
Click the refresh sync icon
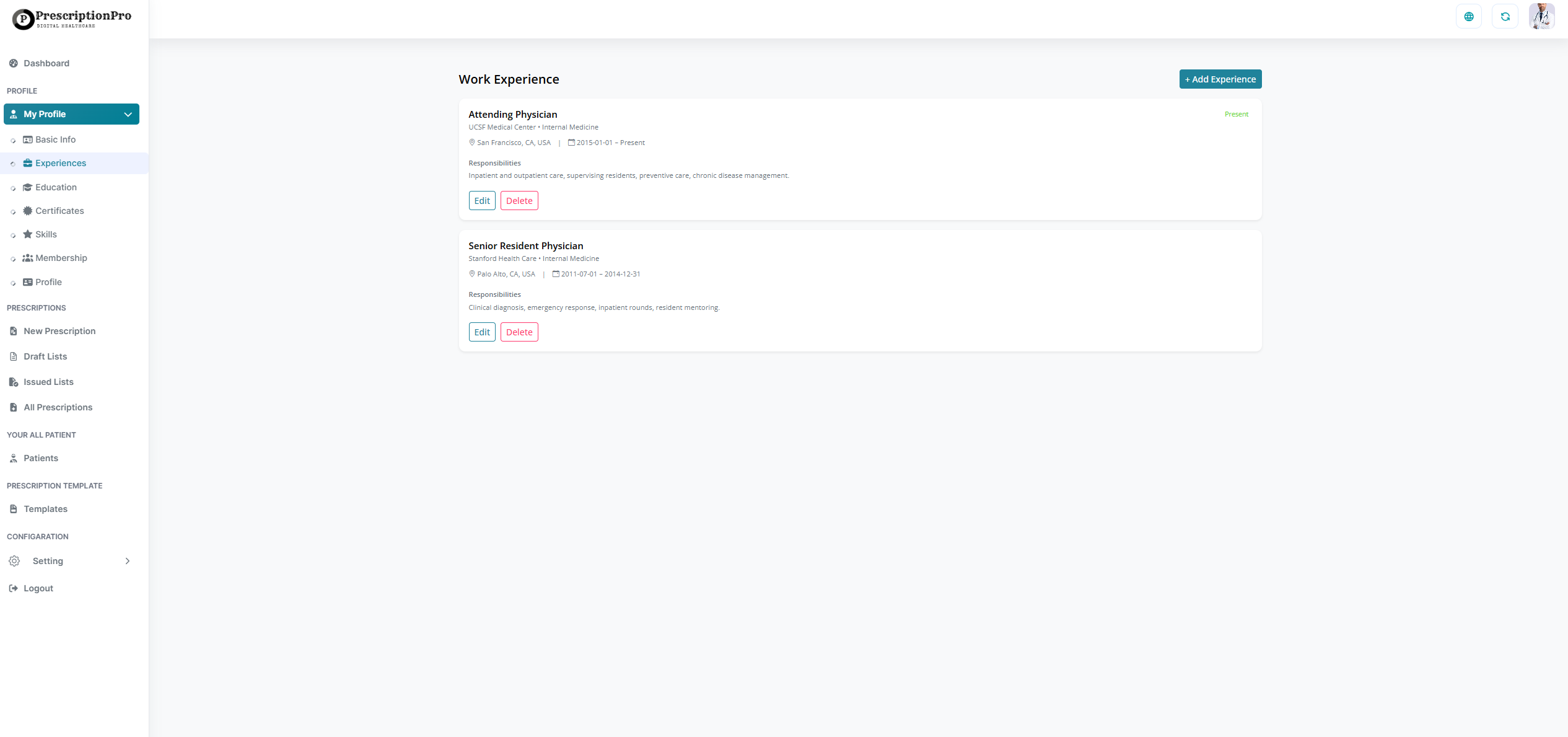1505,17
